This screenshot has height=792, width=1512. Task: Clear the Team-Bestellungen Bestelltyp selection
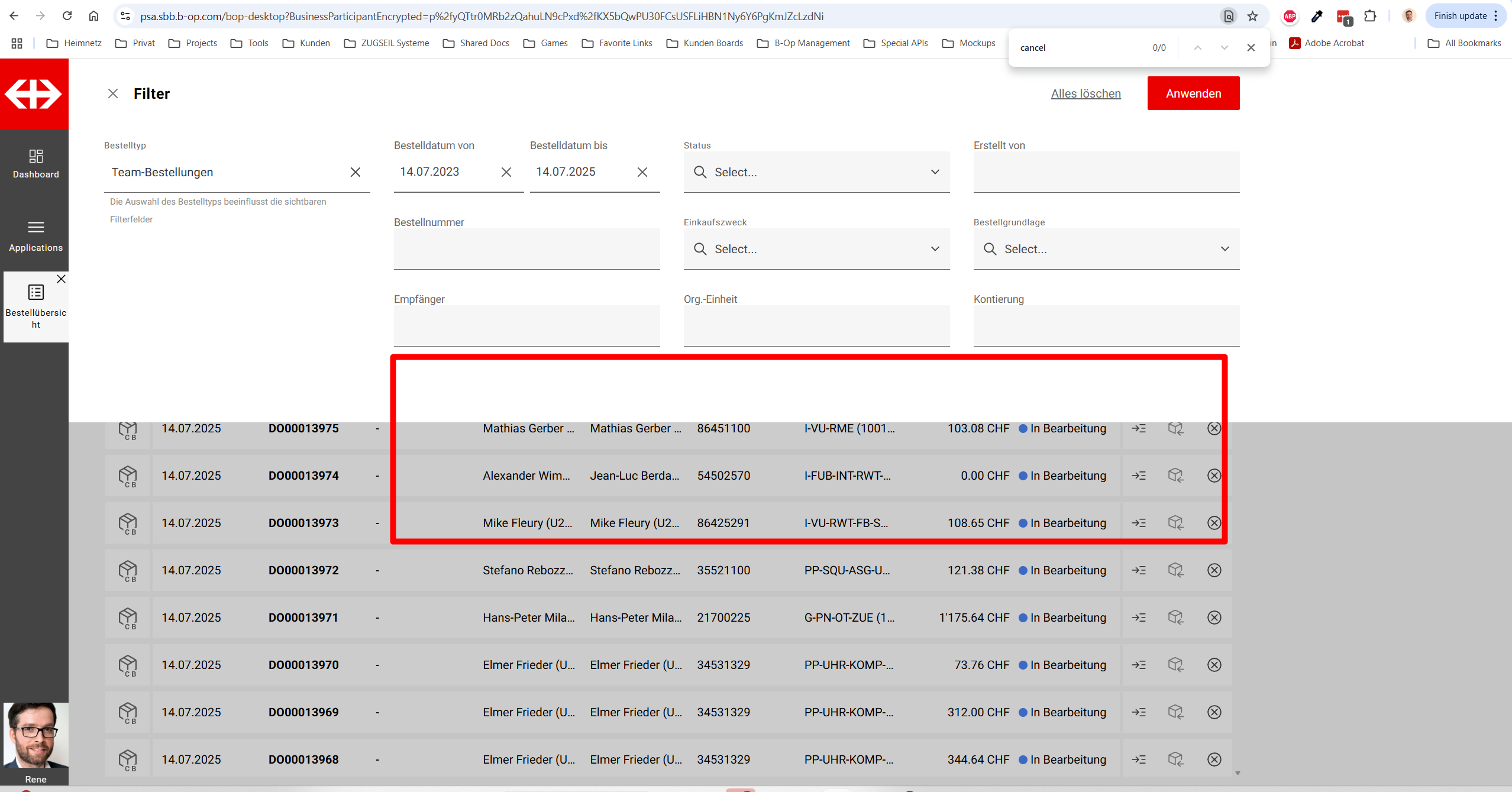click(x=356, y=172)
